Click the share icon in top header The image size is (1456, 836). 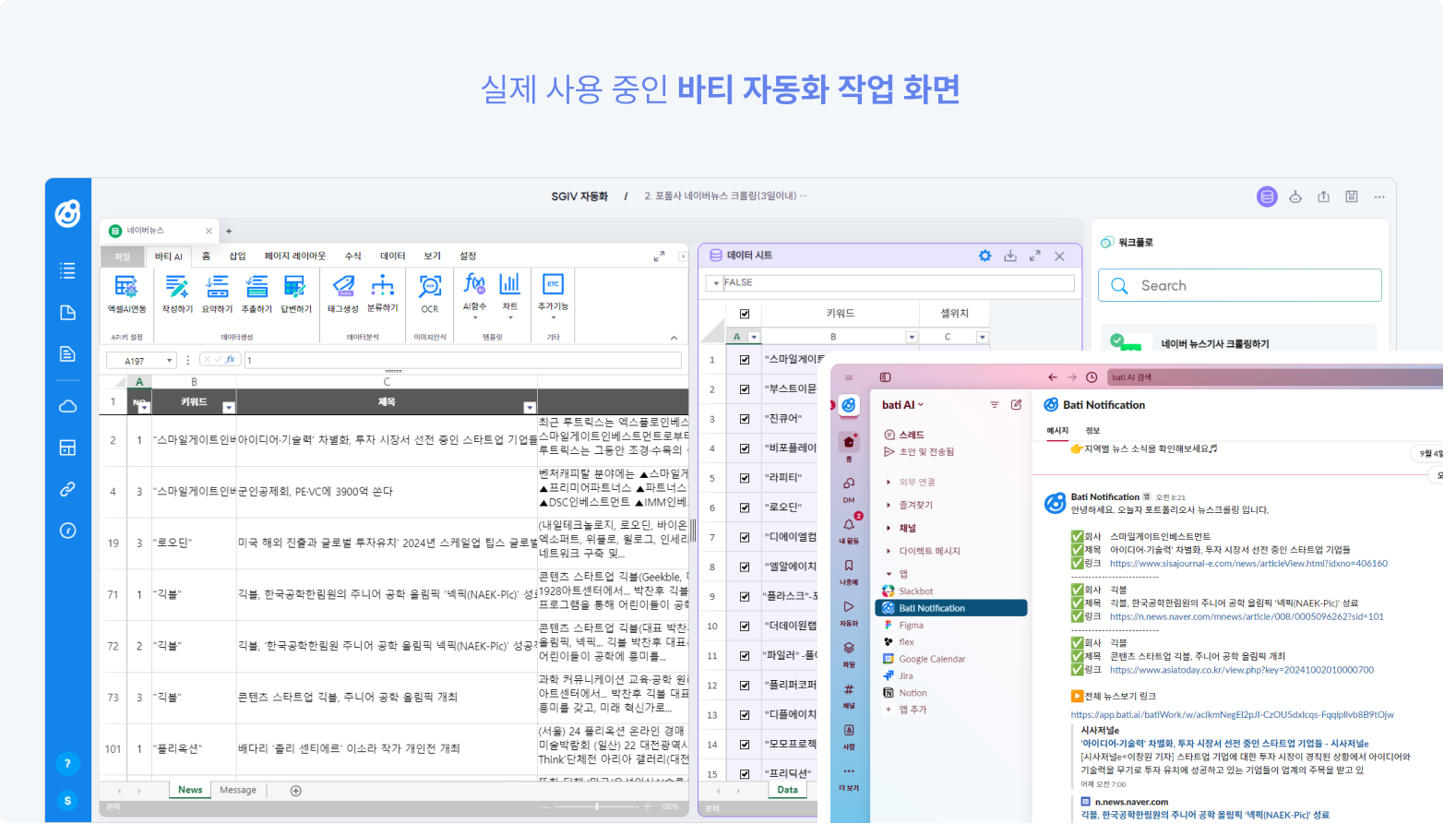pyautogui.click(x=1323, y=197)
